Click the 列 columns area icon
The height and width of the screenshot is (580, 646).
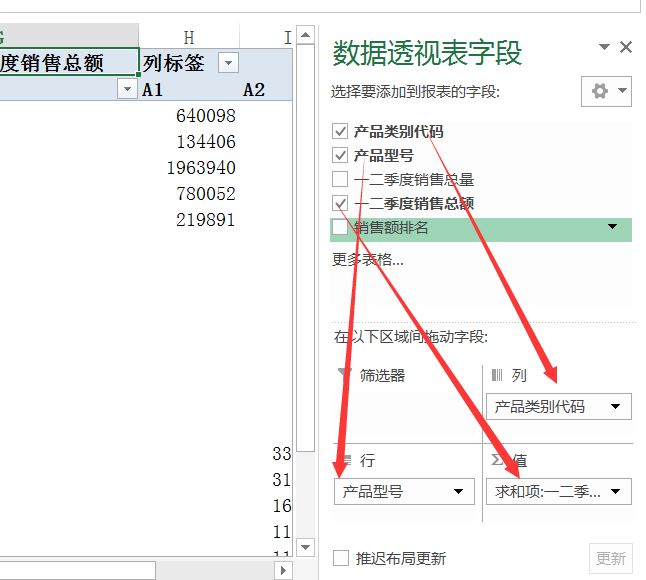497,375
